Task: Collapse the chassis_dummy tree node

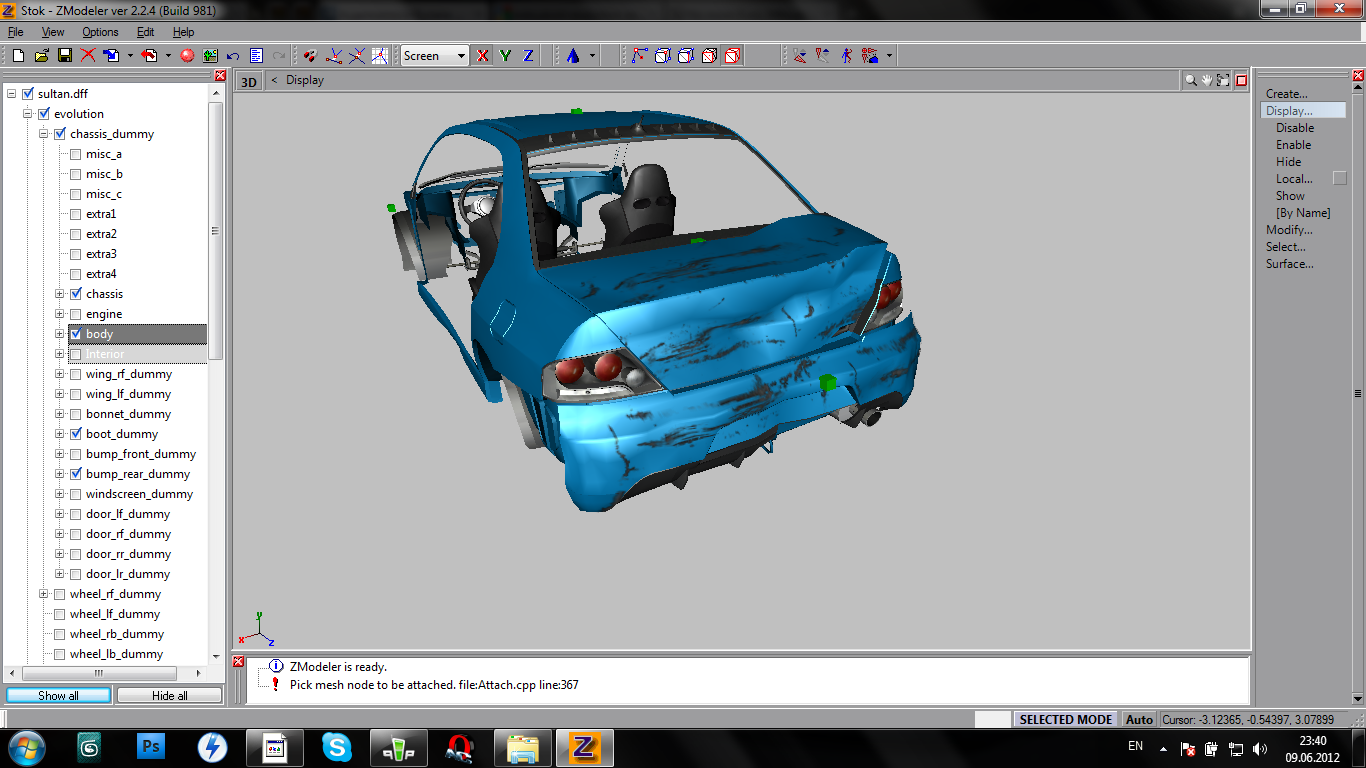Action: [x=43, y=134]
